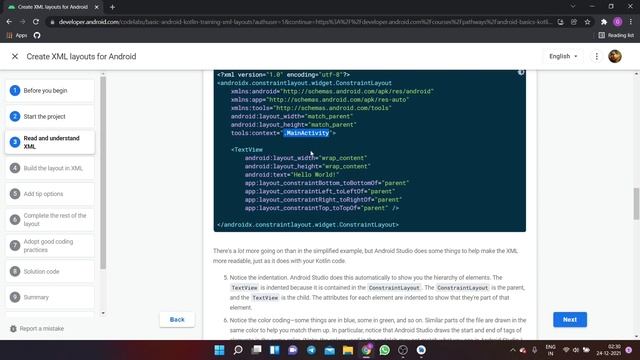Open Task View on the taskbar
The width and height of the screenshot is (640, 360).
click(x=256, y=350)
